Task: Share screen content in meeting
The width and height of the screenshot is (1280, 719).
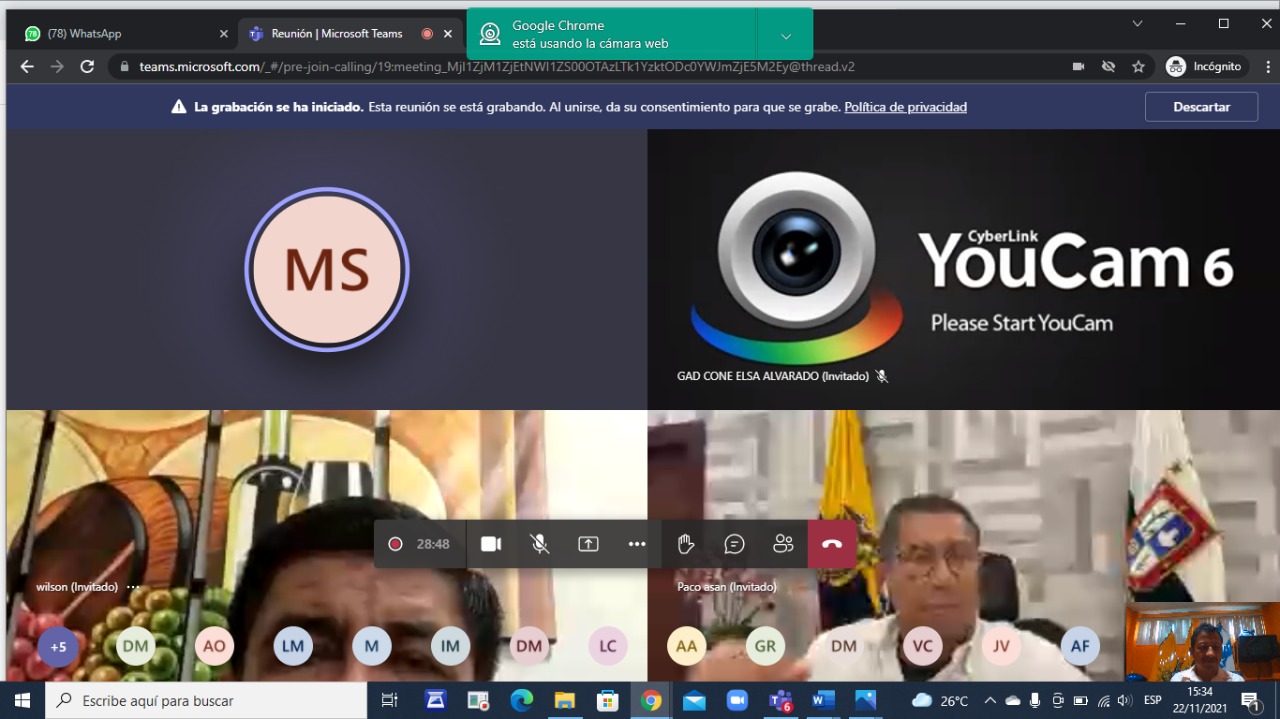Action: coord(588,544)
